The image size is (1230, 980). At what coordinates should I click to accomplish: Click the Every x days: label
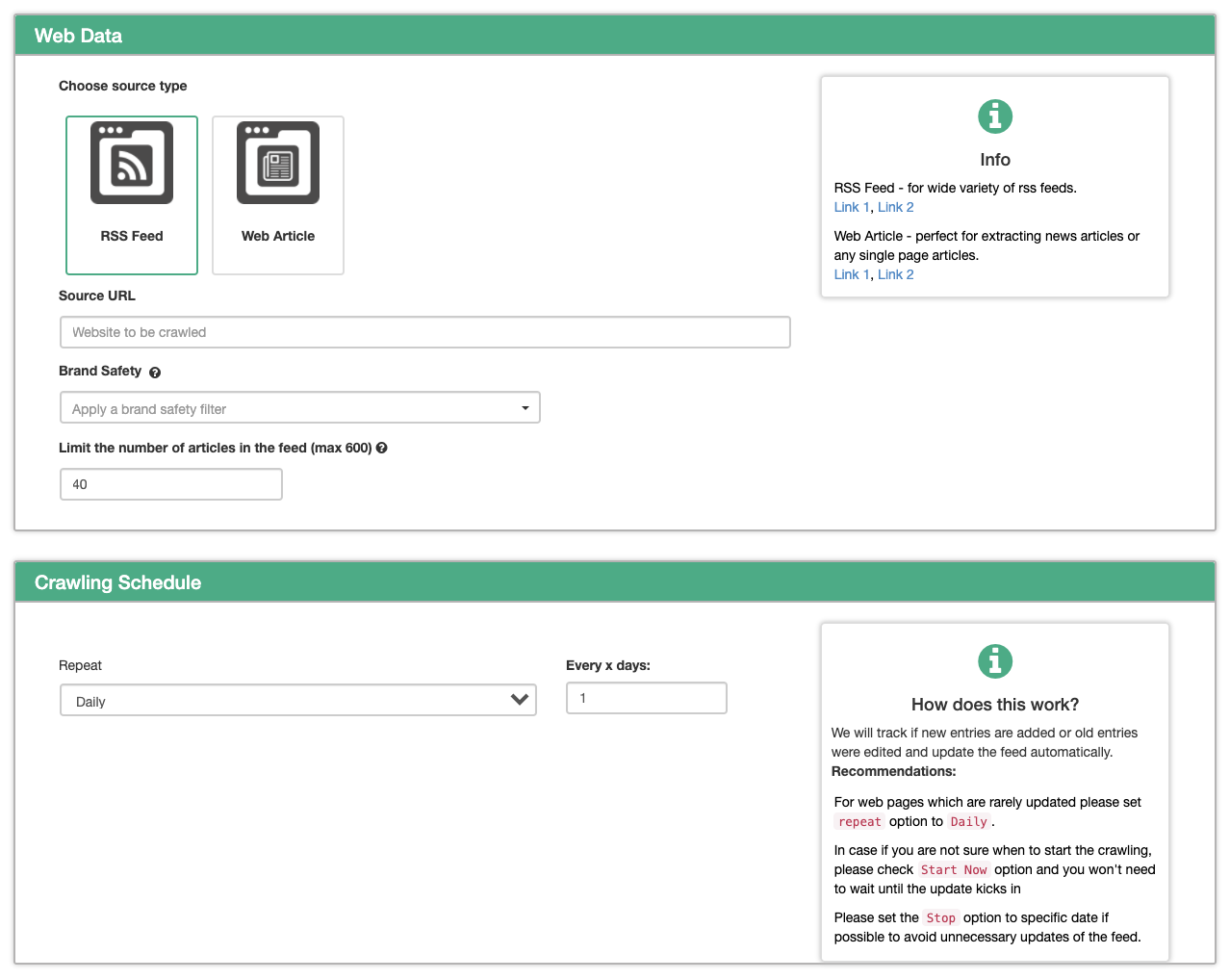coord(608,665)
